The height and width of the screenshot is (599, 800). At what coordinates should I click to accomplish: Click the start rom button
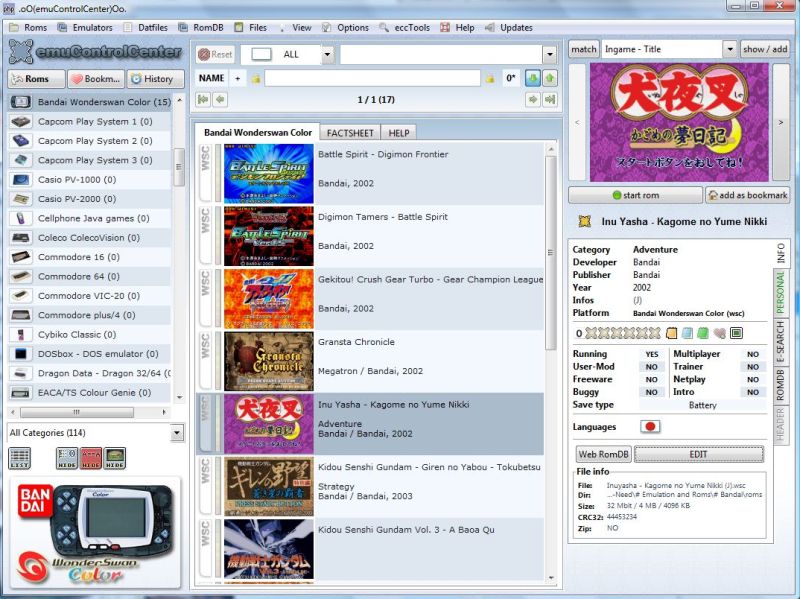pyautogui.click(x=635, y=195)
